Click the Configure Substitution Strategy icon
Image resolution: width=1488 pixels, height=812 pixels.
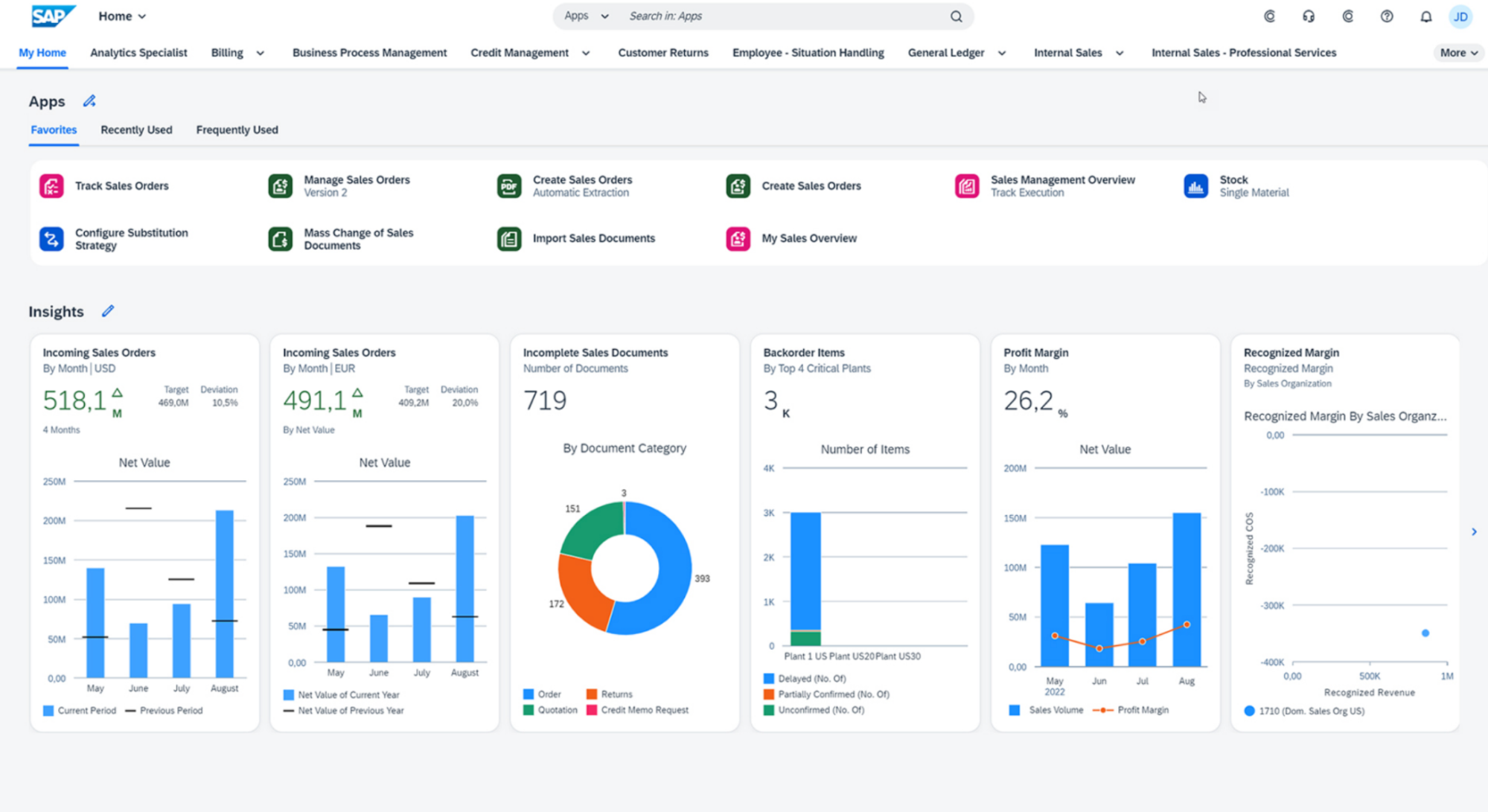[x=51, y=239]
